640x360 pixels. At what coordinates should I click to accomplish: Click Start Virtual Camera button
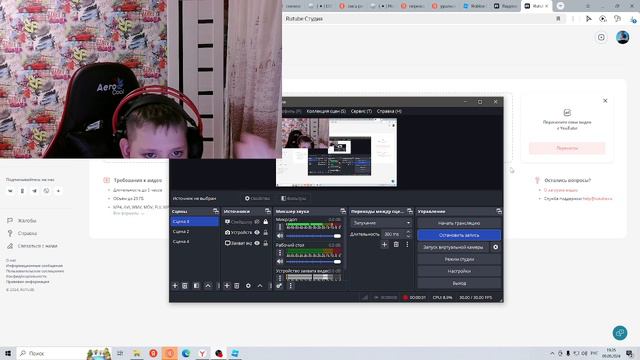point(453,247)
